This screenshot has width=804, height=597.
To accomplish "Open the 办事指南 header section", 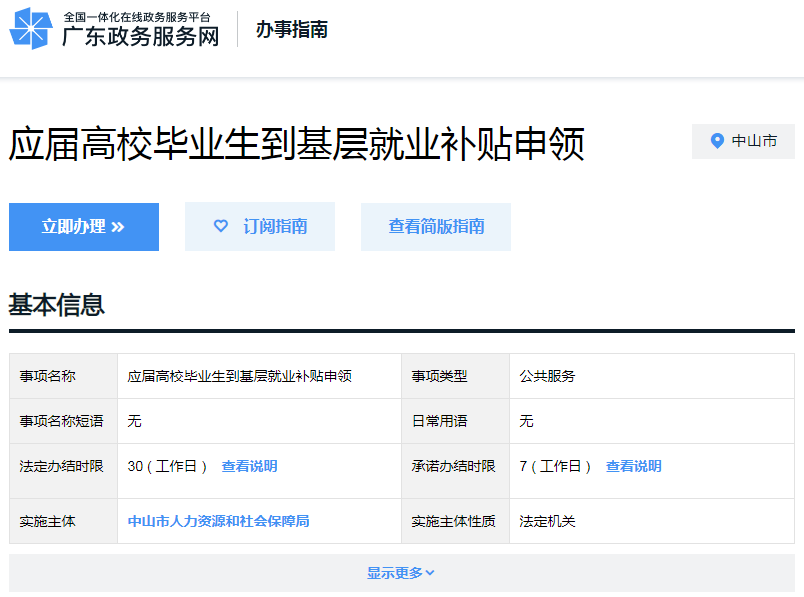I will point(292,29).
